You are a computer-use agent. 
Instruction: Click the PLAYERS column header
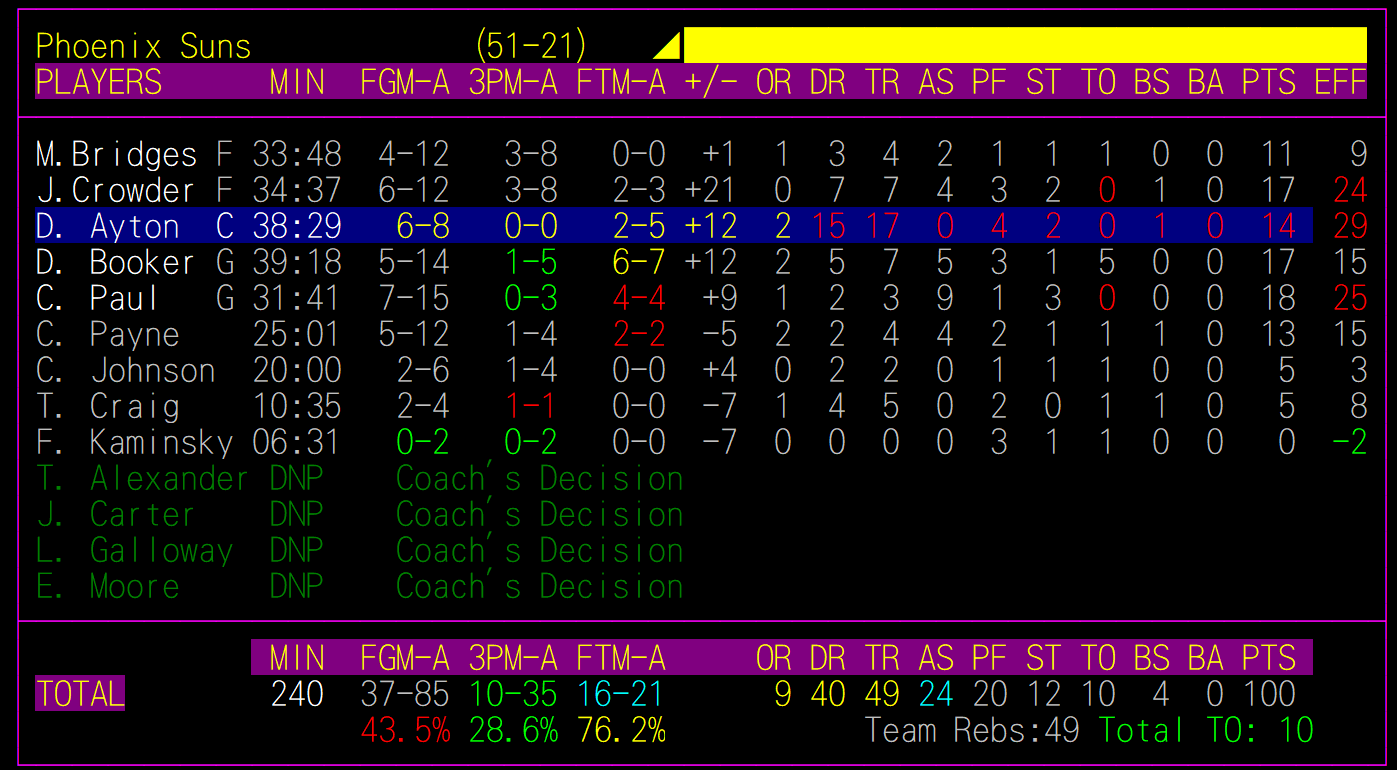98,82
